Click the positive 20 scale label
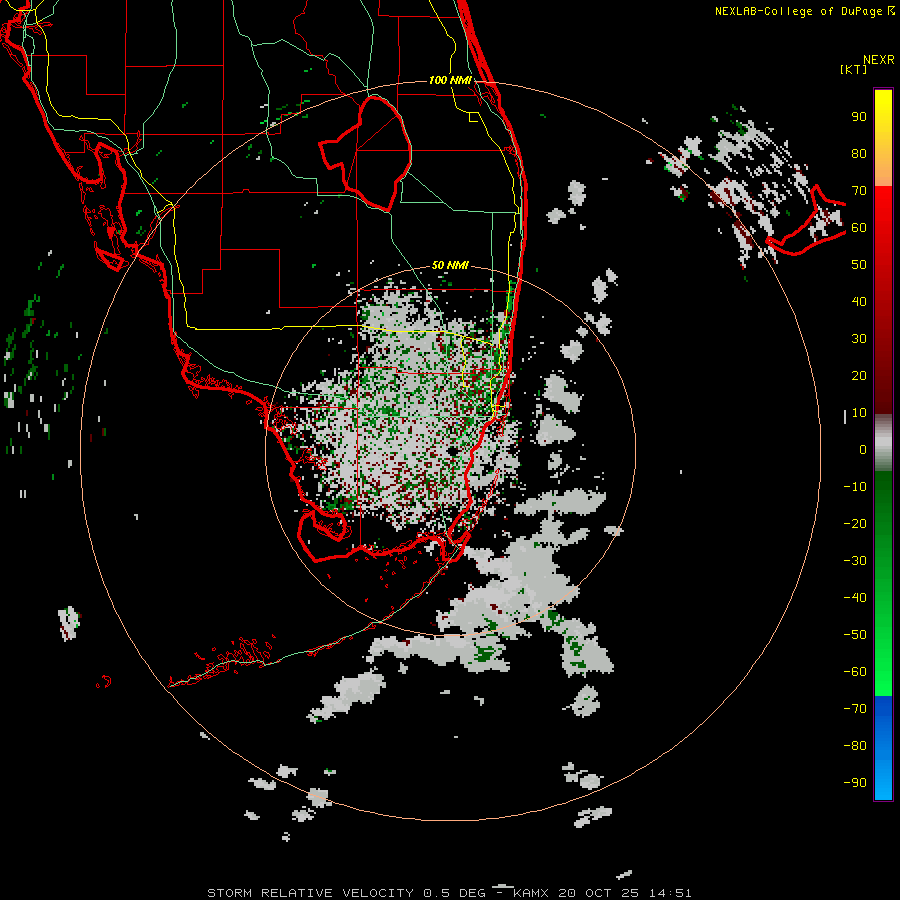 859,375
